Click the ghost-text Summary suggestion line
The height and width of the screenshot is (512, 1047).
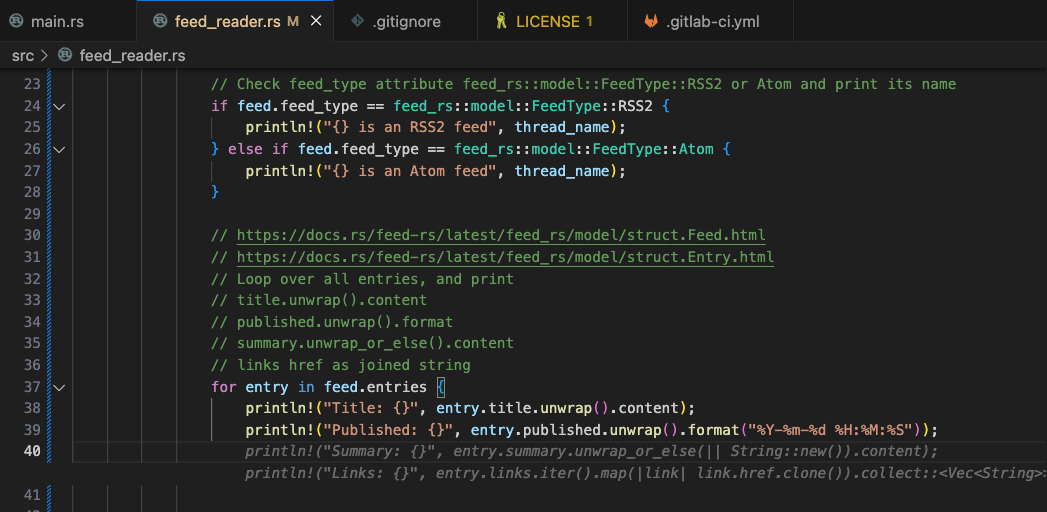(x=592, y=451)
